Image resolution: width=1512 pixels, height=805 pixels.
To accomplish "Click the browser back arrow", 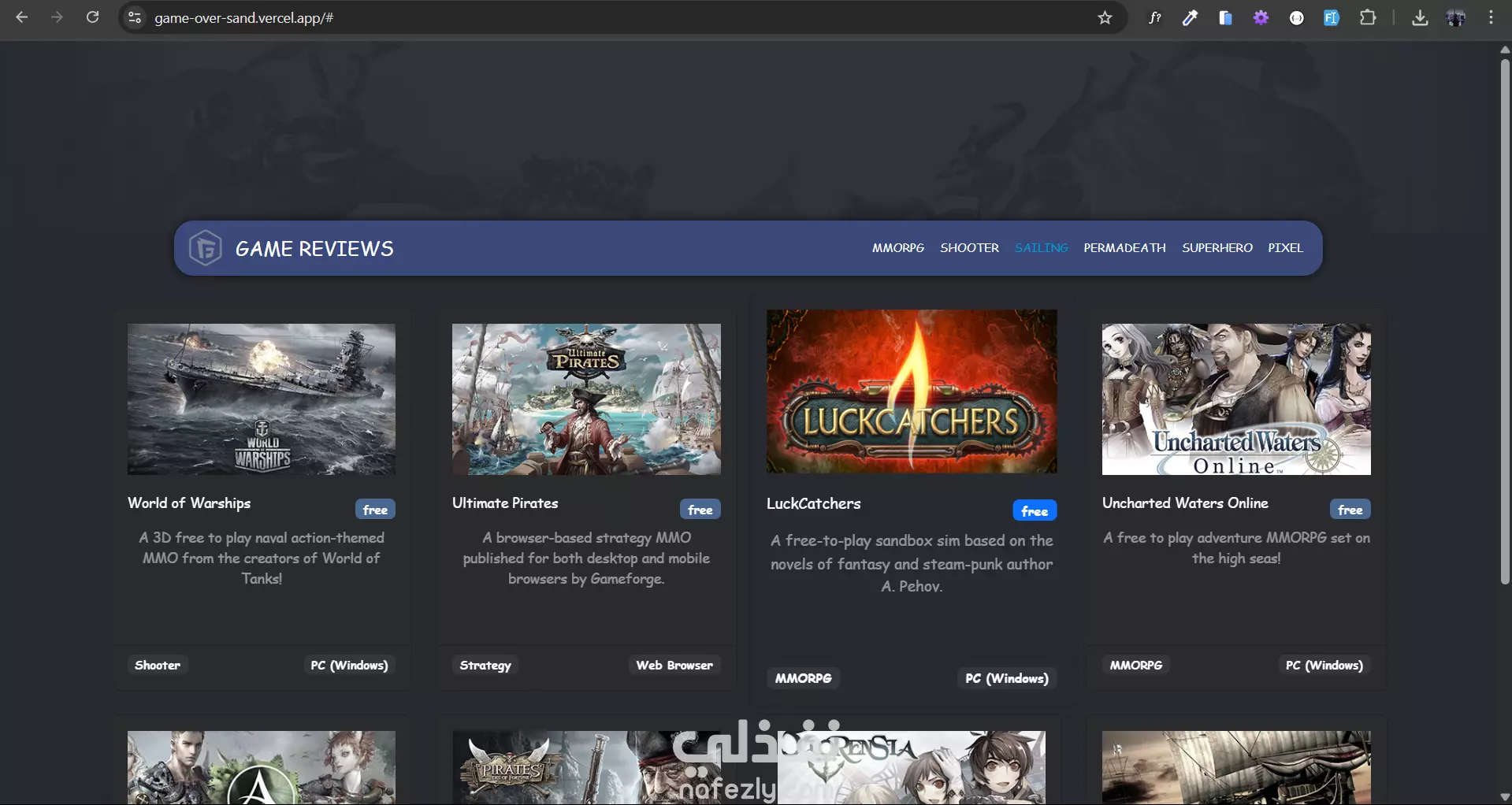I will [x=21, y=17].
